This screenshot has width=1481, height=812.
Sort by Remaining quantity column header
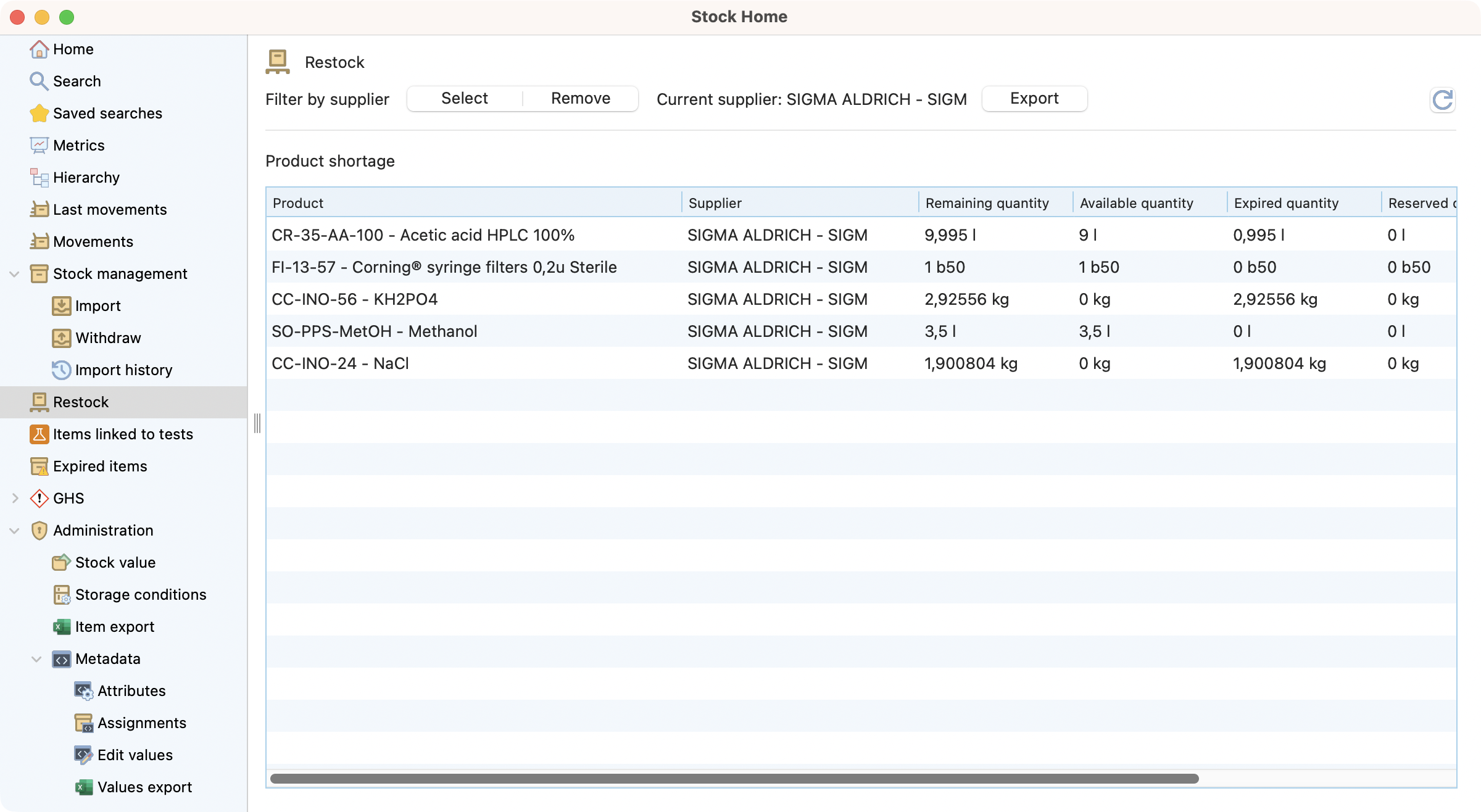[x=987, y=203]
